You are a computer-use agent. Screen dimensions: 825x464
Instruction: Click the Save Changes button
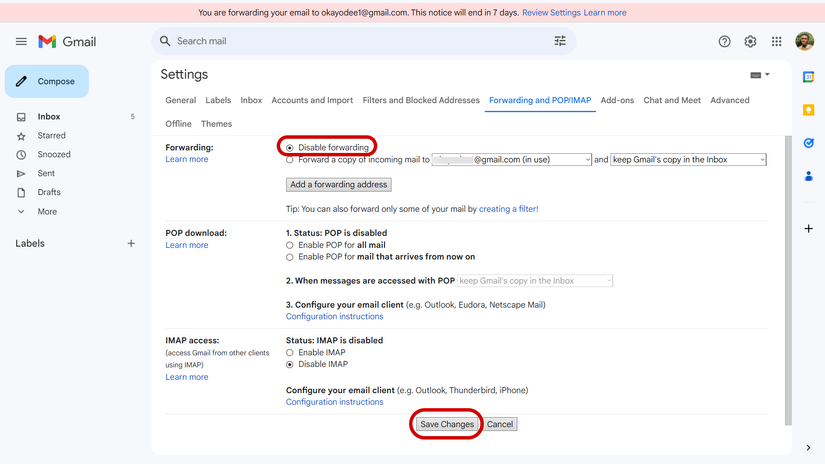pos(446,424)
